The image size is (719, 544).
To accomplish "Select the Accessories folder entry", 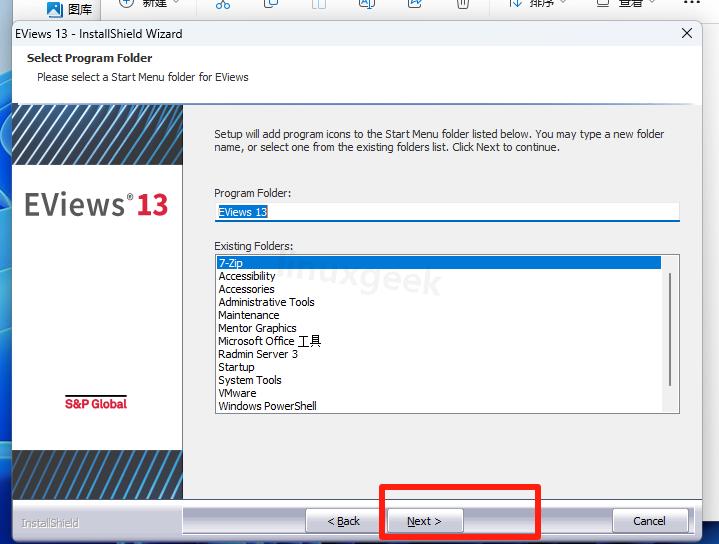I will (x=246, y=289).
